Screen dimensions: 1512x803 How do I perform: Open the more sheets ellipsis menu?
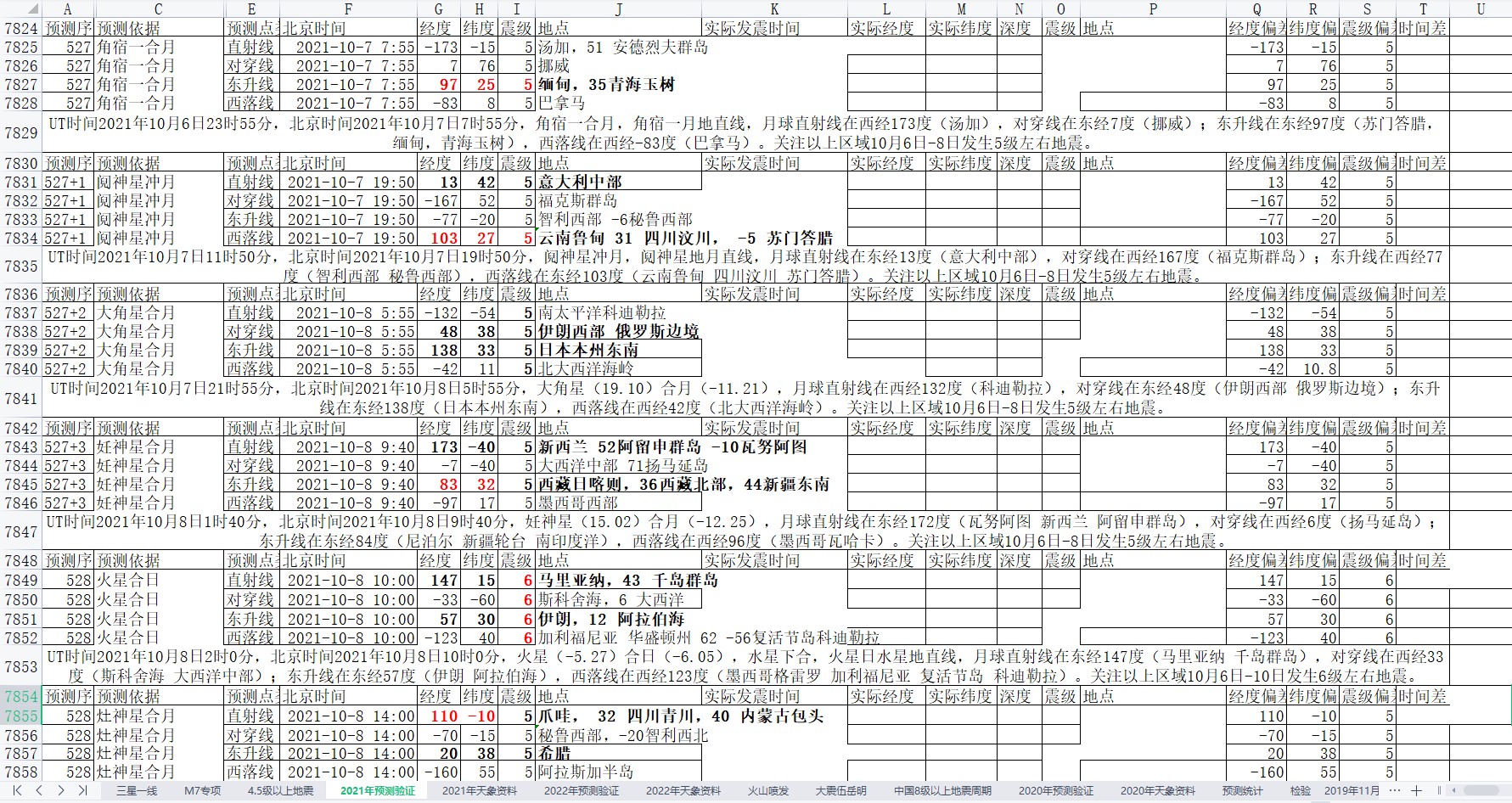[x=1396, y=790]
